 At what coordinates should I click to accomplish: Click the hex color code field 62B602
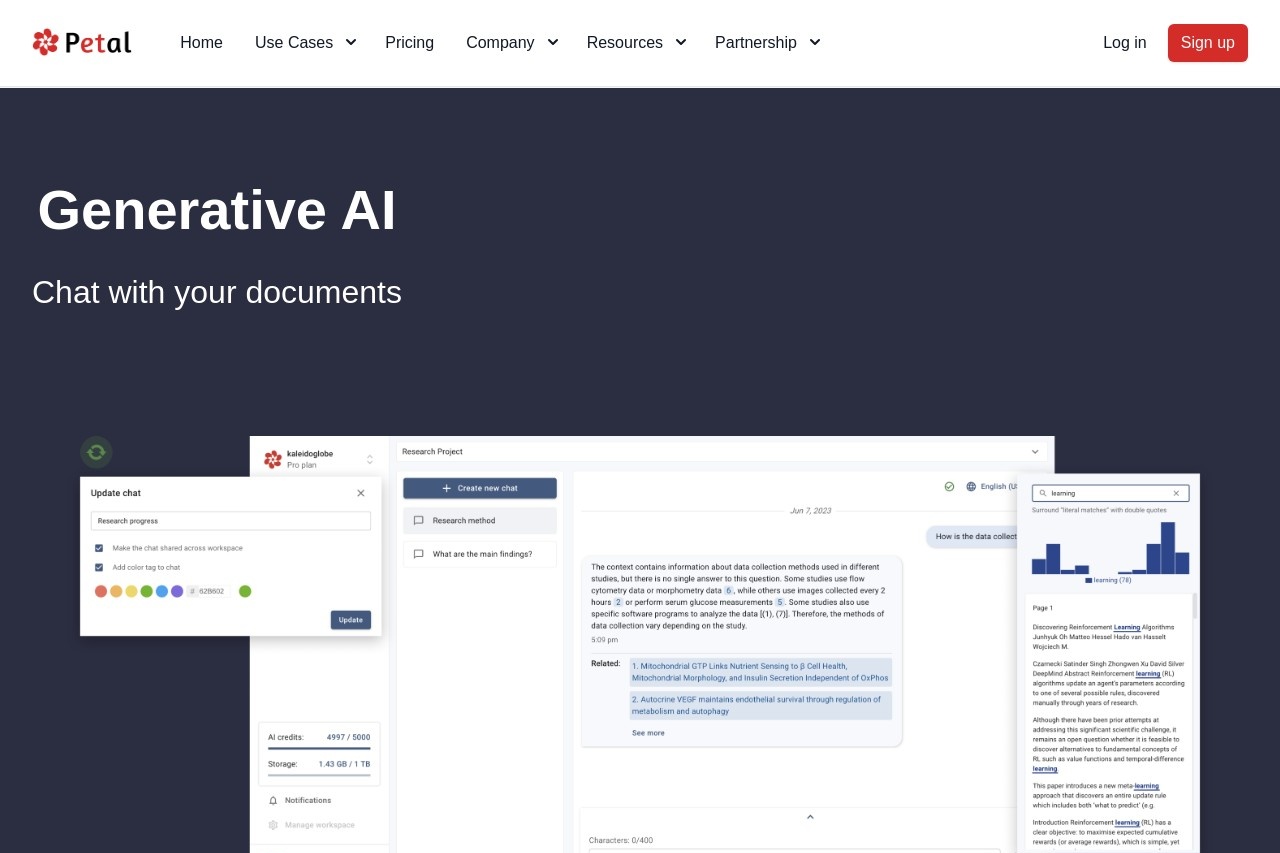(x=208, y=591)
